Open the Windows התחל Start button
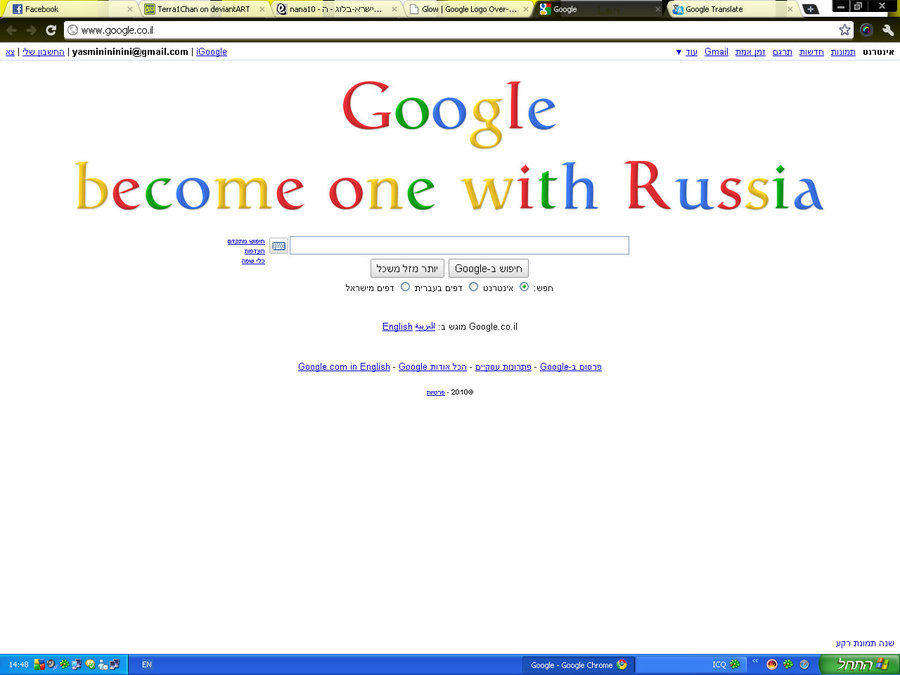This screenshot has height=675, width=900. 859,665
